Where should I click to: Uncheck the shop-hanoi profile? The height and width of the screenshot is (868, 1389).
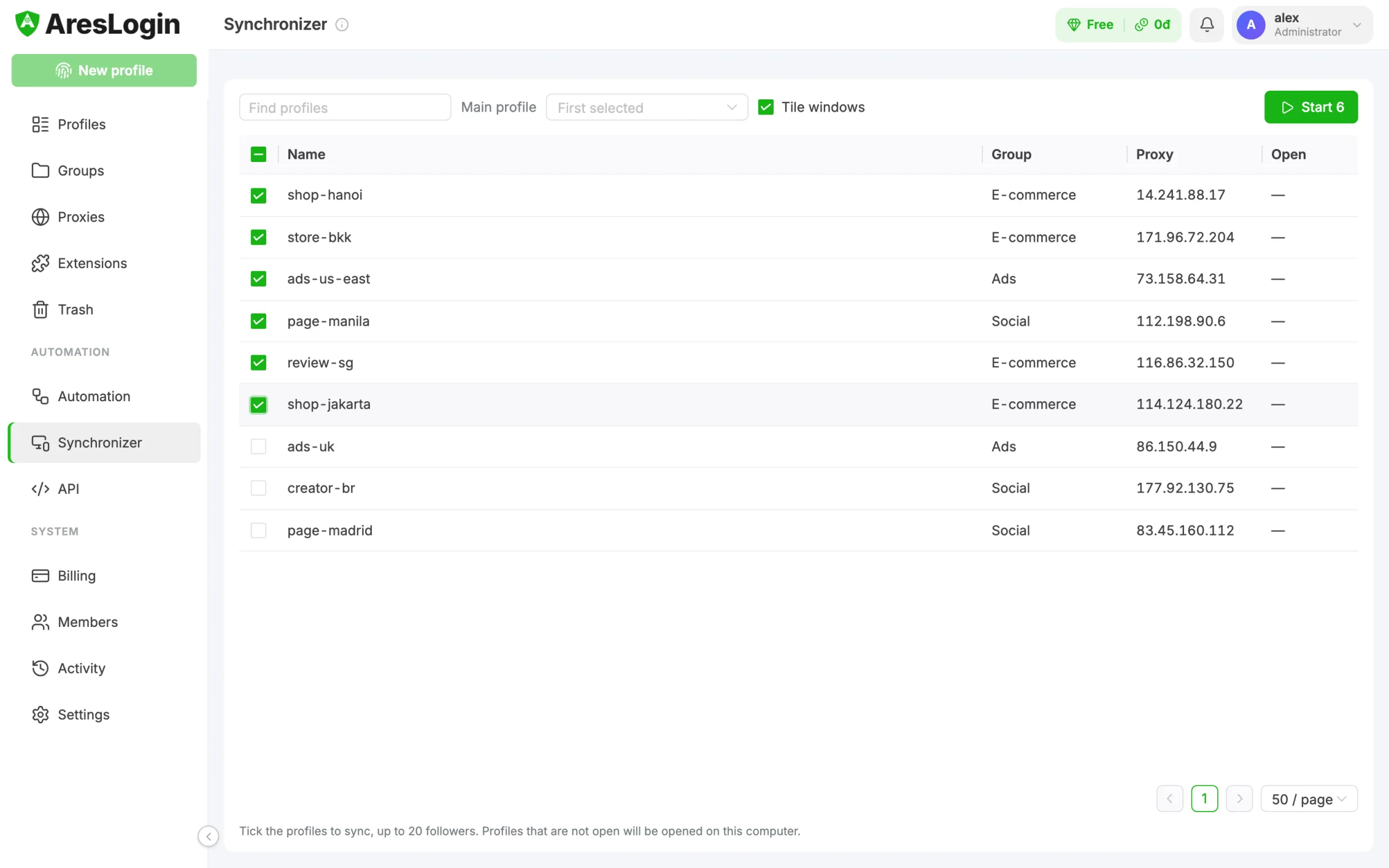click(x=258, y=195)
